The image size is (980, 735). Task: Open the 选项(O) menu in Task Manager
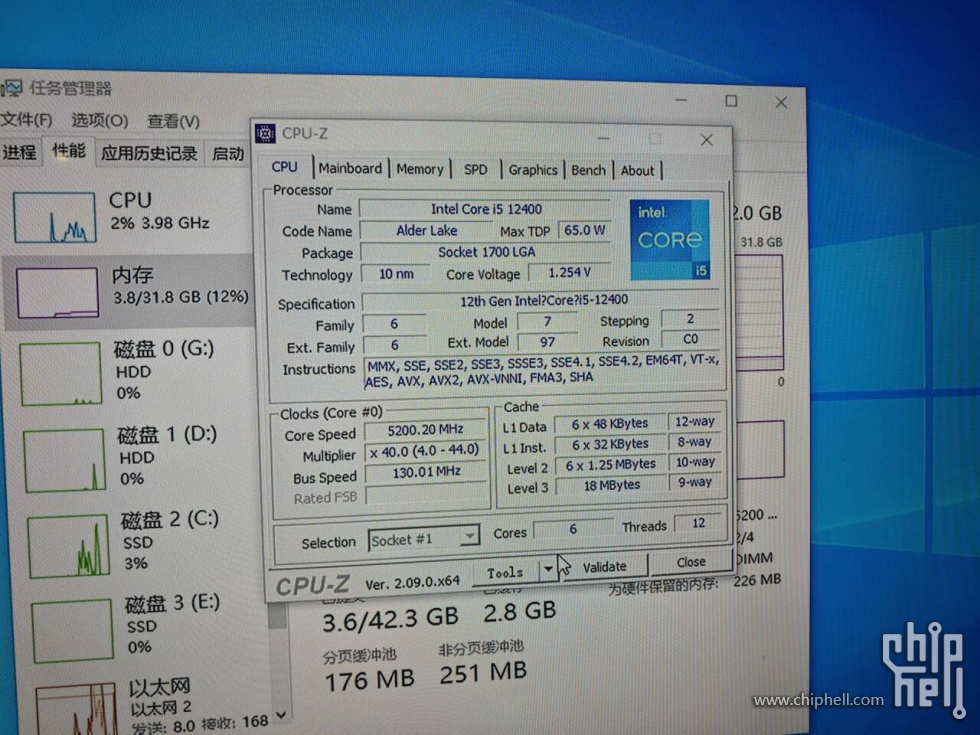tap(99, 120)
